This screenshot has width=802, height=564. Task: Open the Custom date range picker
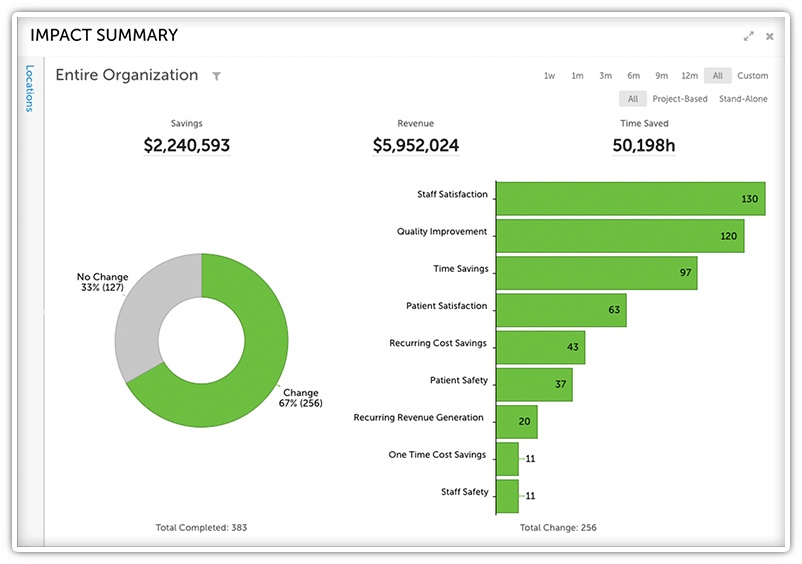[x=752, y=76]
